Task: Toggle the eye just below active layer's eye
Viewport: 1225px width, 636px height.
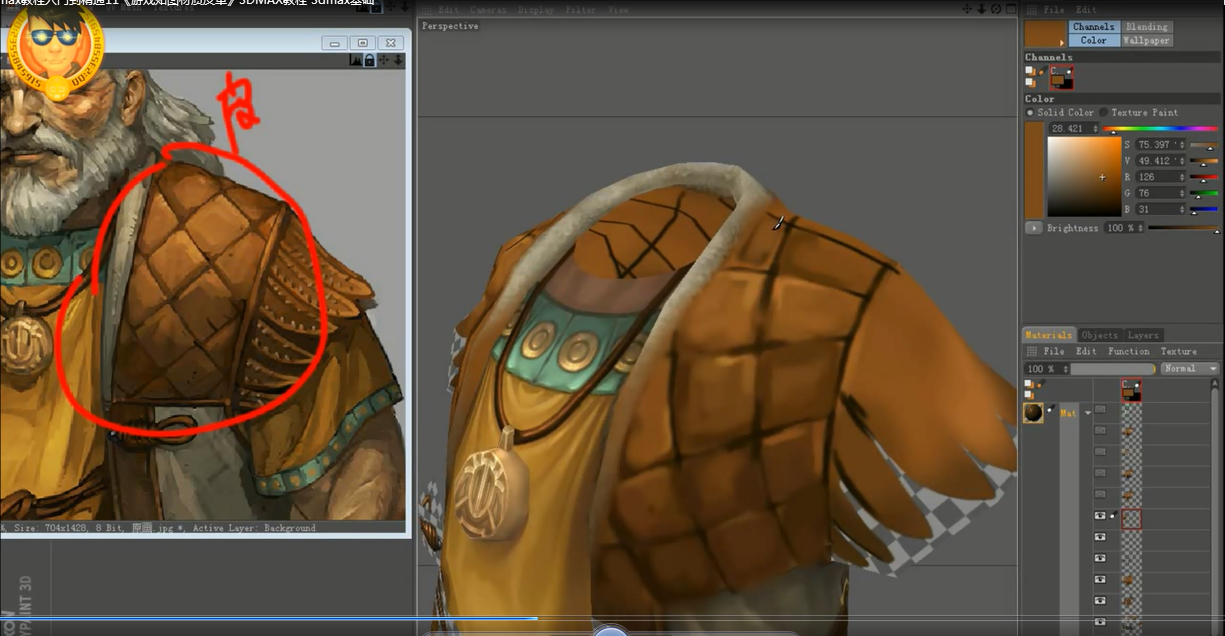Action: (1101, 537)
